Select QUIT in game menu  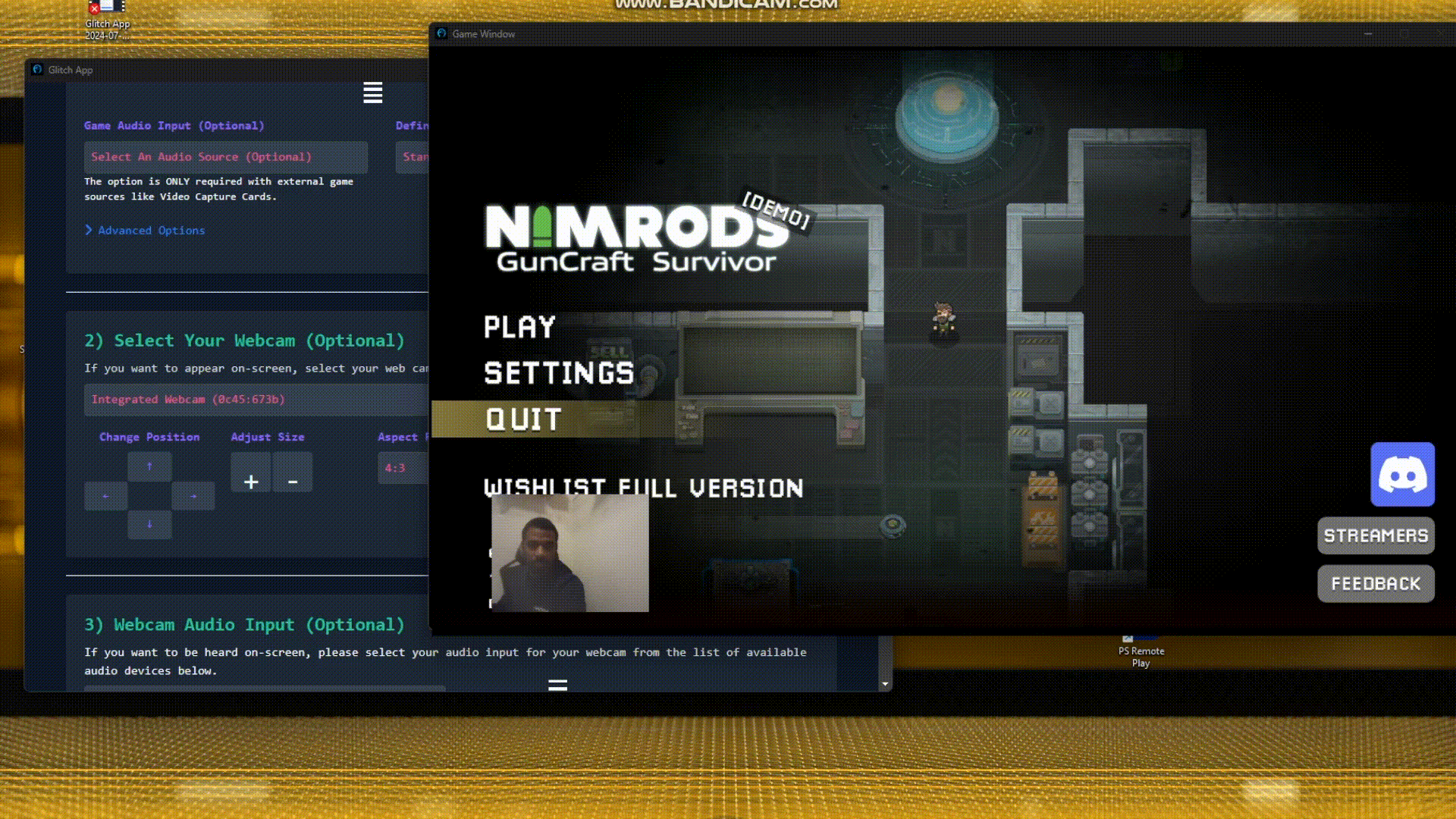point(524,419)
